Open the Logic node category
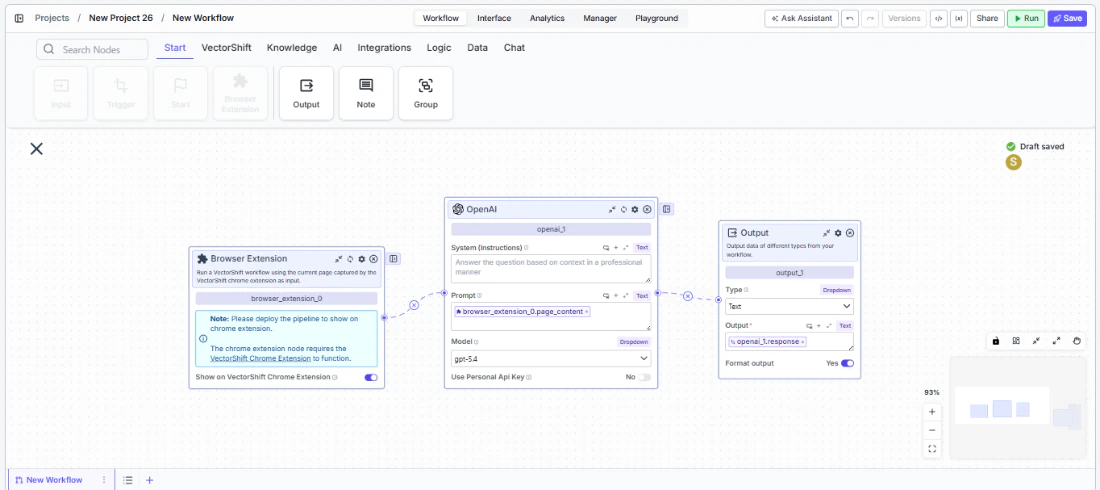 pos(439,48)
